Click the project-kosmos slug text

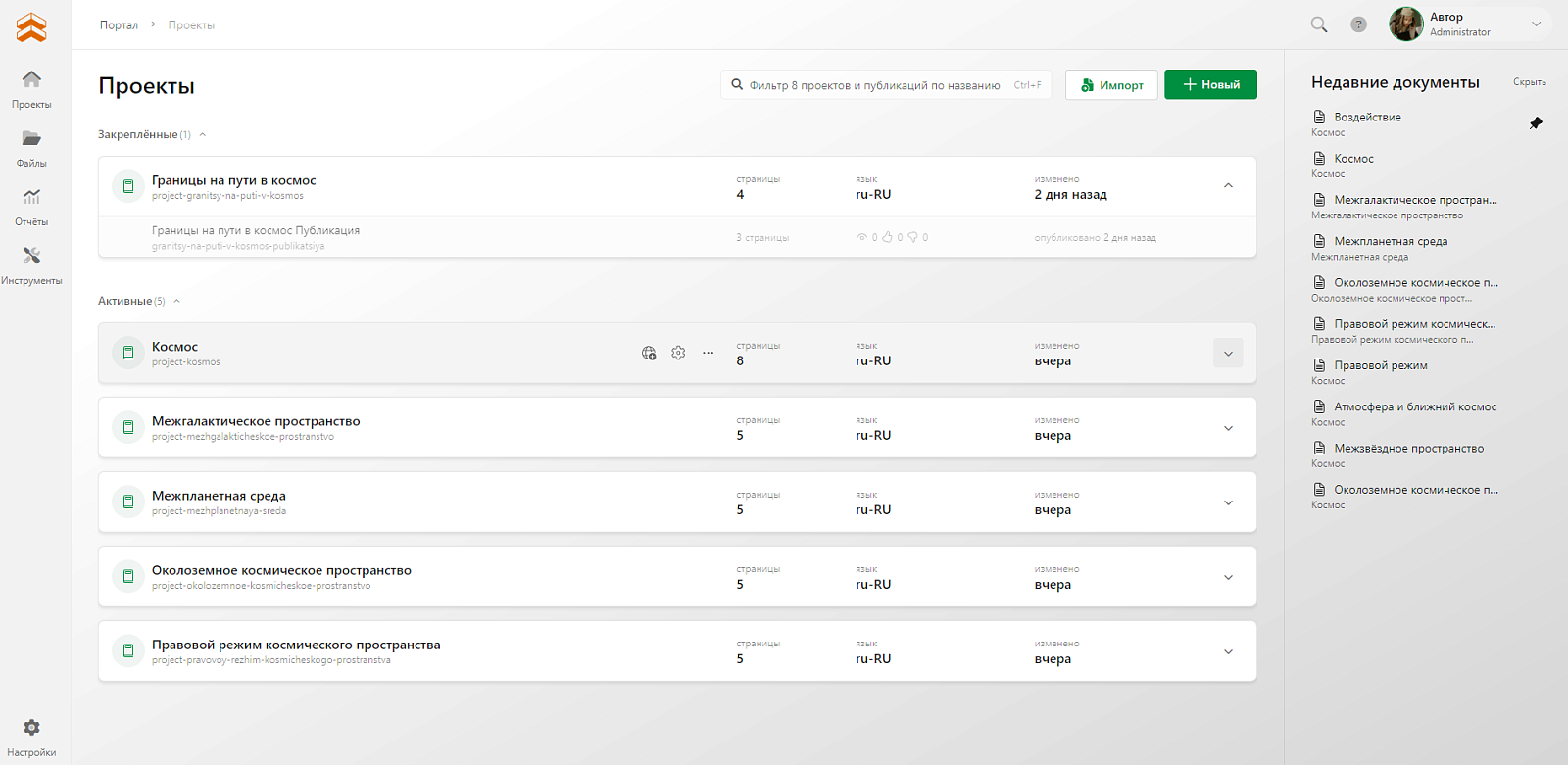186,362
